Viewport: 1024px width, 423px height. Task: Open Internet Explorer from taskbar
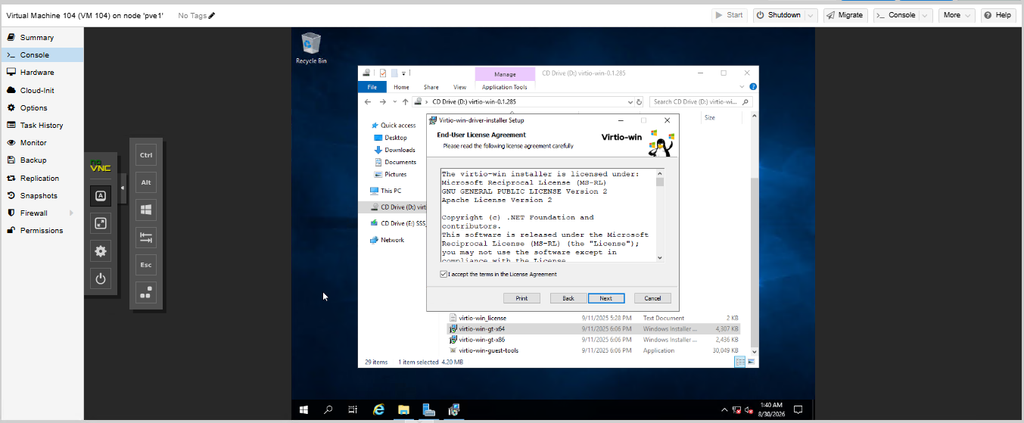(378, 410)
